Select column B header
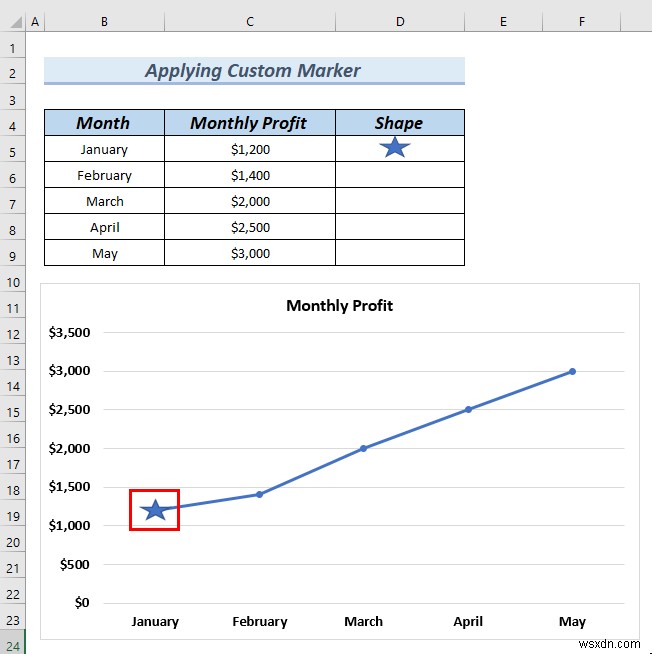Screen dimensions: 652x654 pos(104,22)
